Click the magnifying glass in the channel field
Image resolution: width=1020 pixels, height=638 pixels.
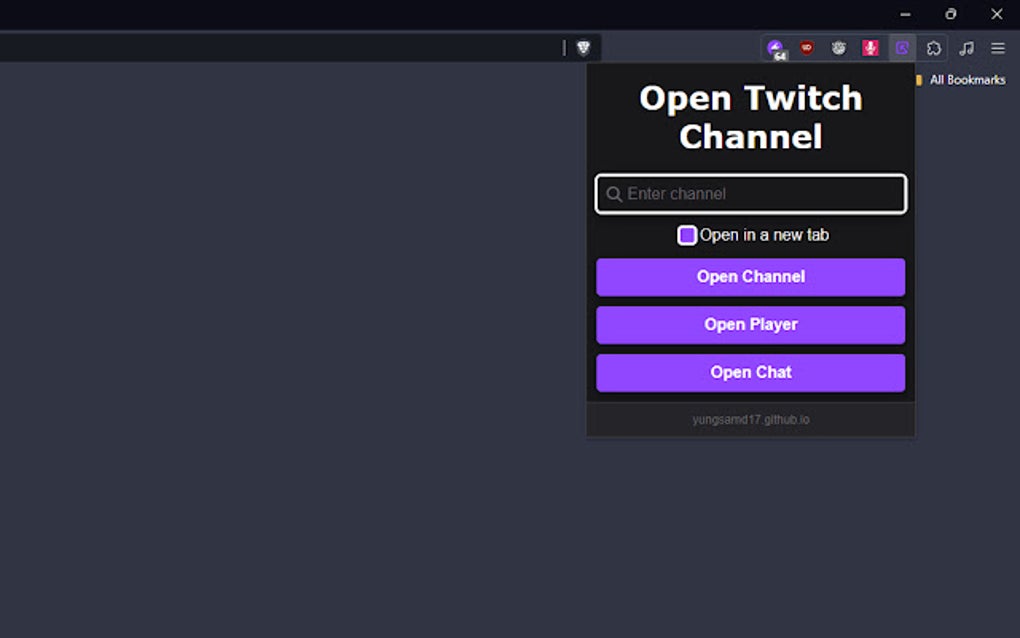(614, 194)
